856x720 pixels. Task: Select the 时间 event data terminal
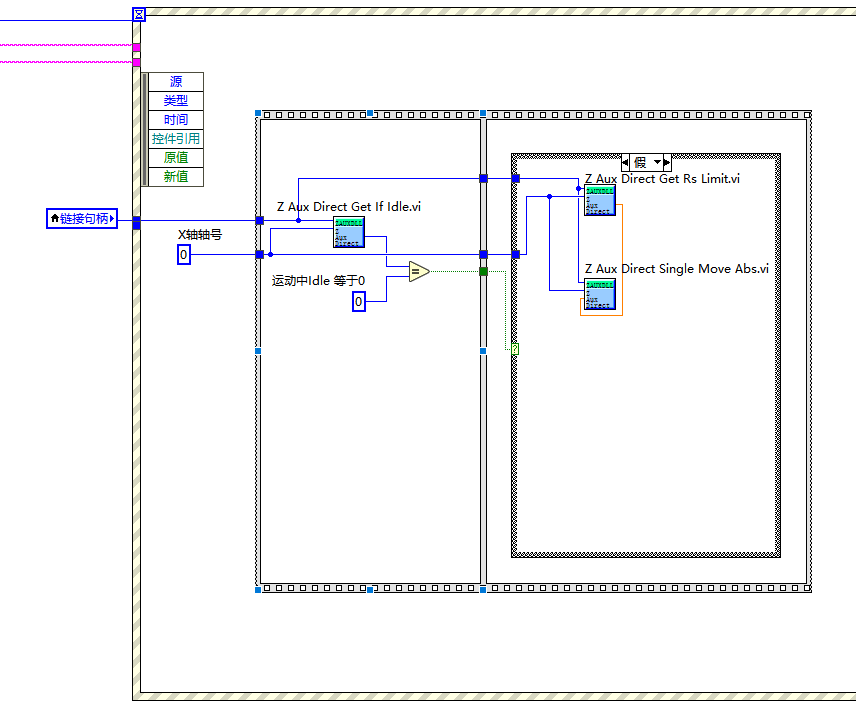[x=175, y=119]
